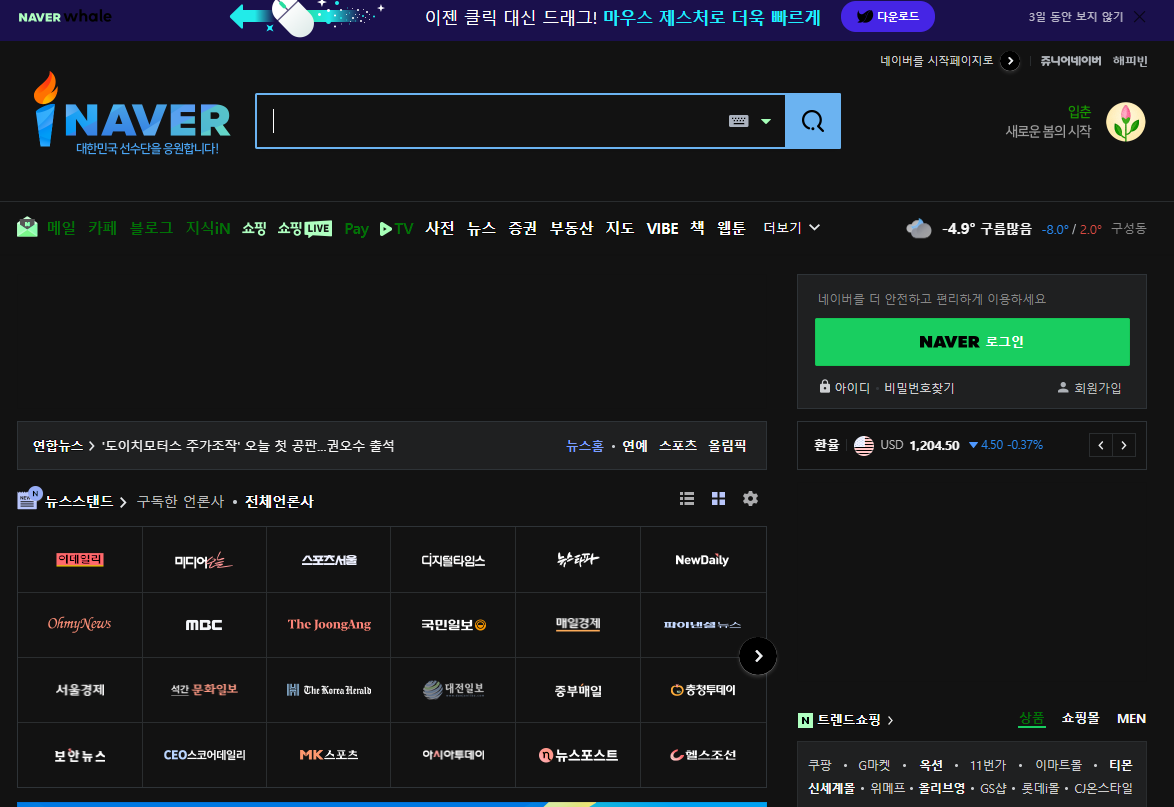Close the Whale banner with X
This screenshot has width=1174, height=807.
point(1140,16)
